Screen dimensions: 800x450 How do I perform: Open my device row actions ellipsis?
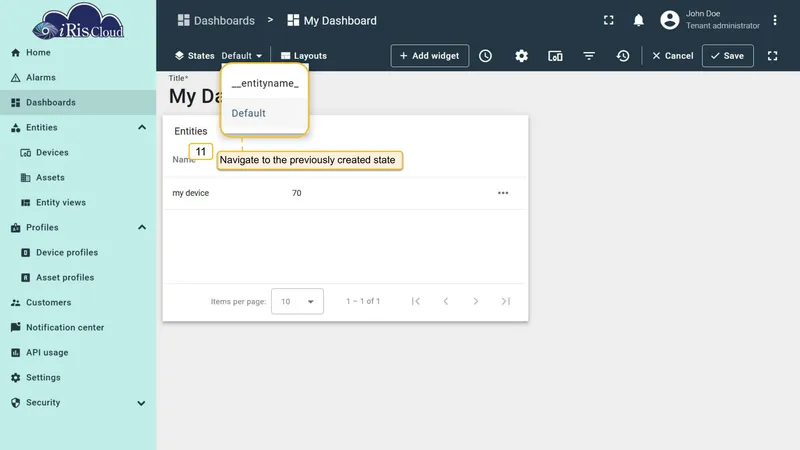503,193
